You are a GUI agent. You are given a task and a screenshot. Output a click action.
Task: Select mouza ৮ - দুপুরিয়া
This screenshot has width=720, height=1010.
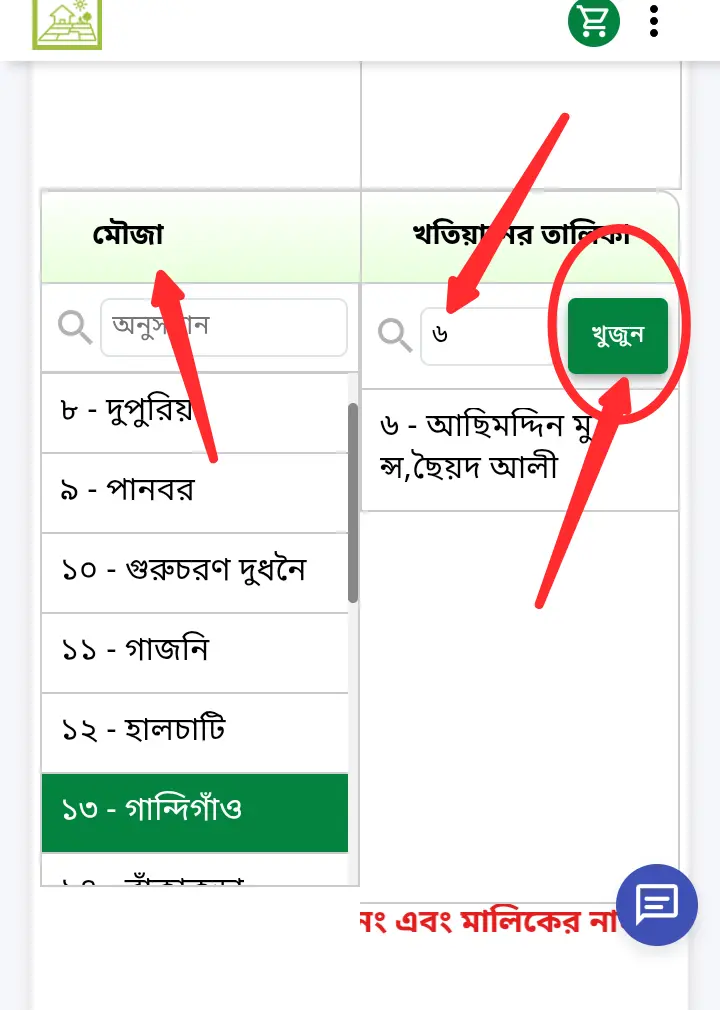click(195, 412)
